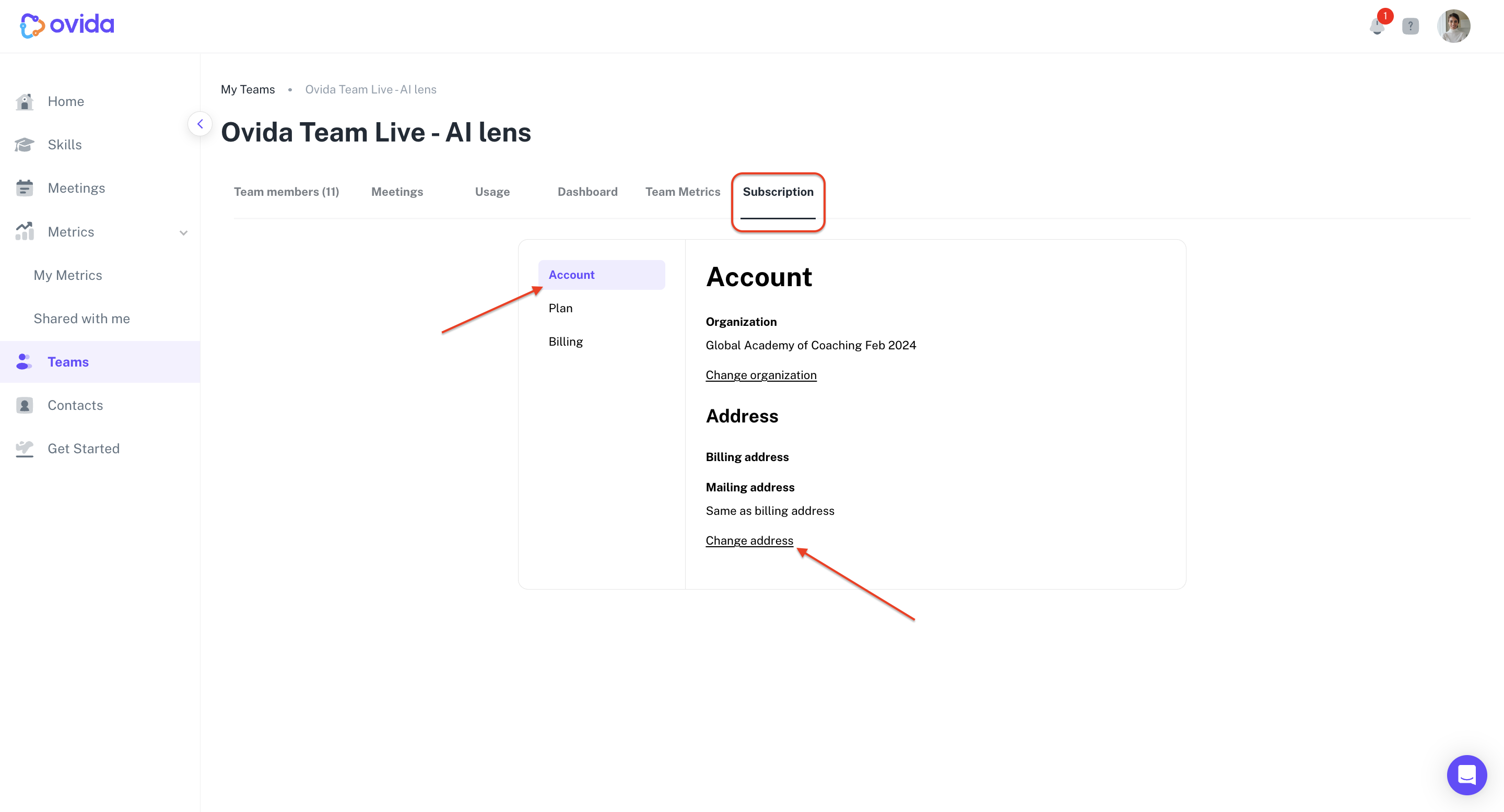Switch to Team members (11) tab

[x=286, y=192]
